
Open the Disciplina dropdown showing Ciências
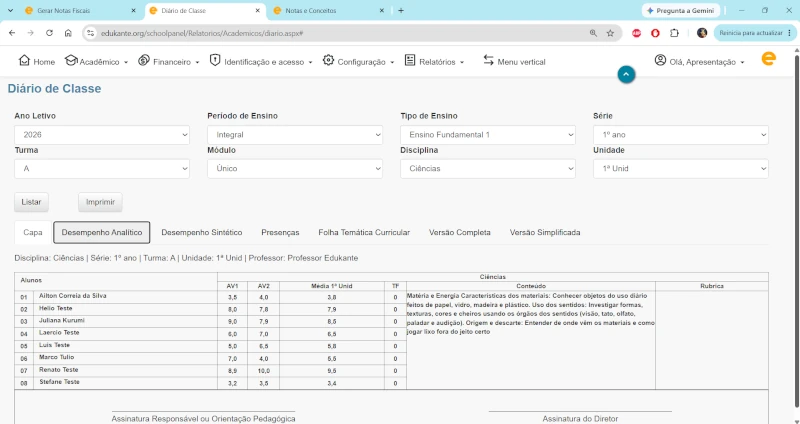click(x=488, y=168)
